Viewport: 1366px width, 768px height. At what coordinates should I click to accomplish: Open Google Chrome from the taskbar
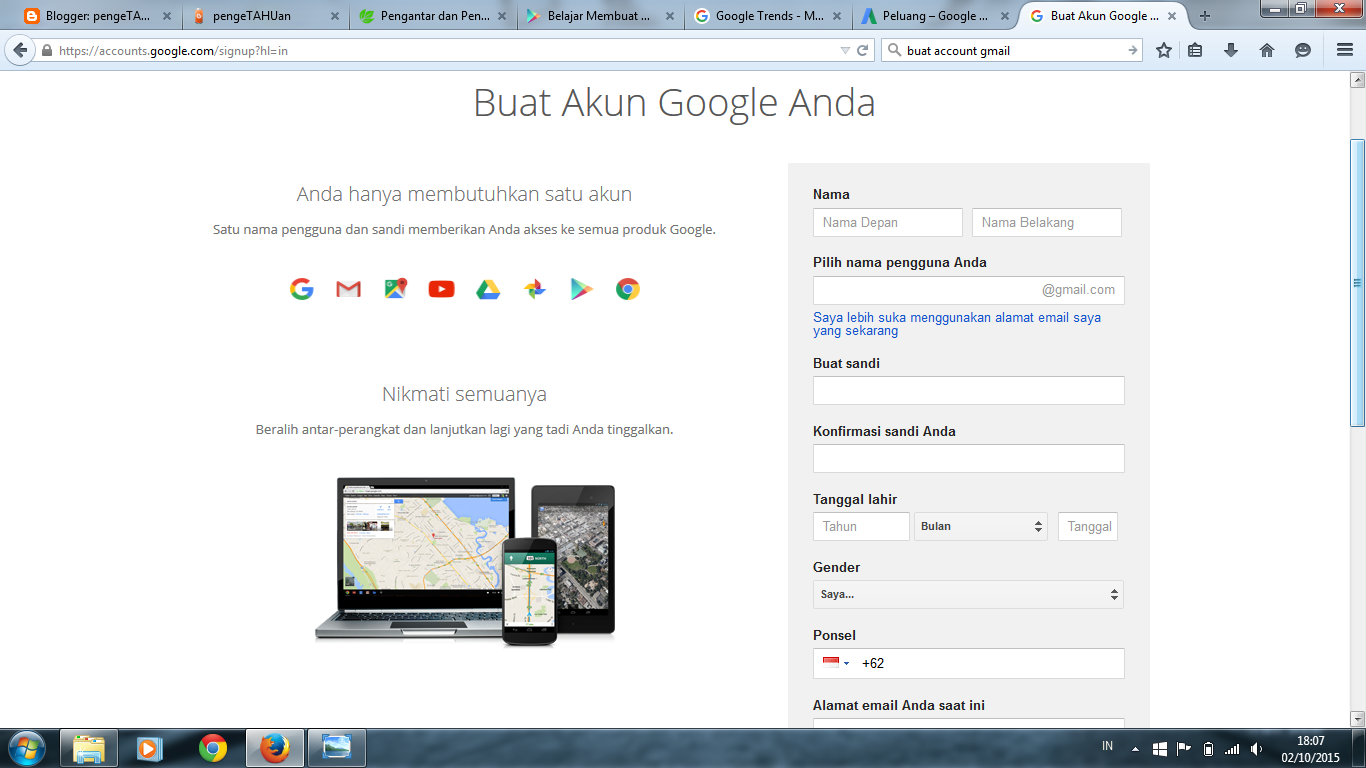pyautogui.click(x=212, y=748)
